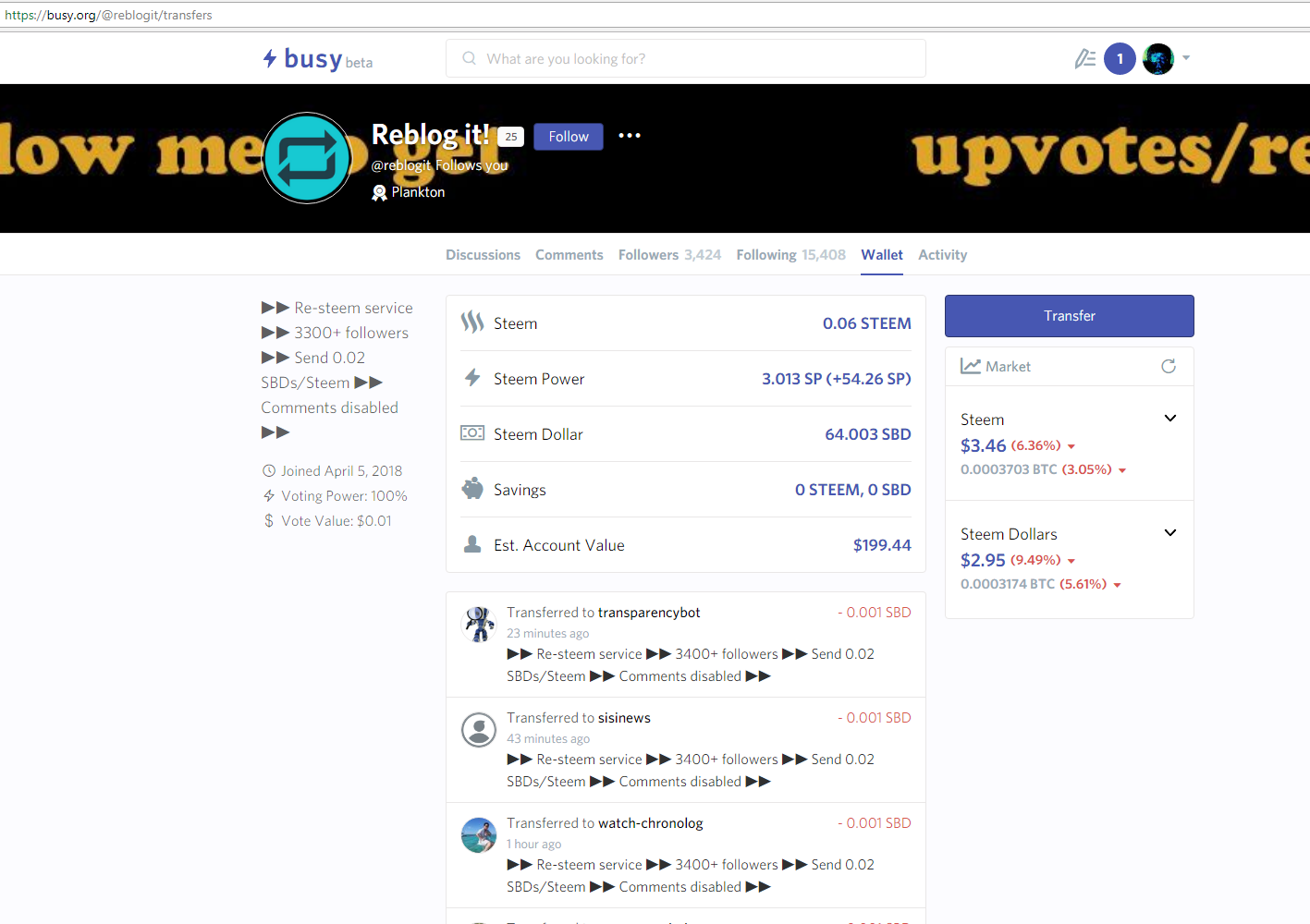1310x924 pixels.
Task: Select the Wallet tab
Action: coord(882,255)
